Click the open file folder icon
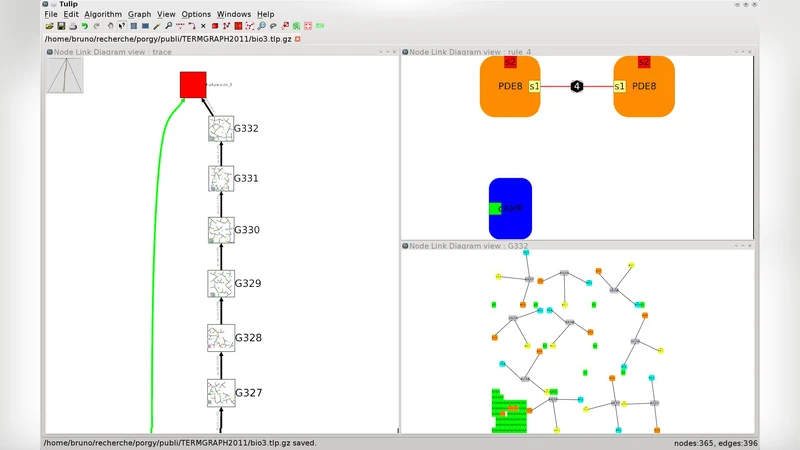Image resolution: width=800 pixels, height=450 pixels. point(49,26)
